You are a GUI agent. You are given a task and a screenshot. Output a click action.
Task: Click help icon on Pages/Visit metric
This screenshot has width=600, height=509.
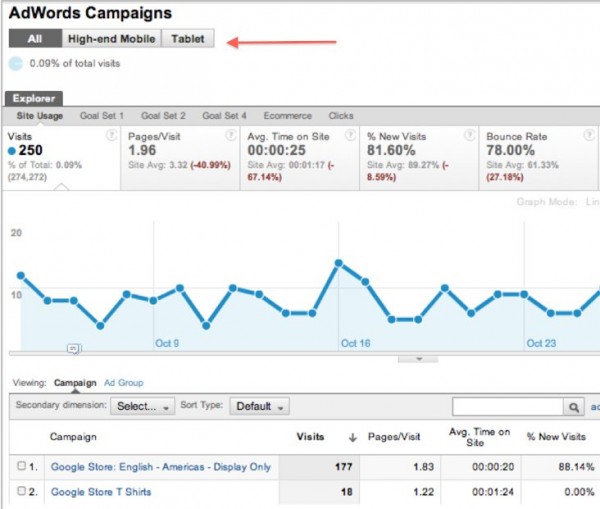pos(231,135)
